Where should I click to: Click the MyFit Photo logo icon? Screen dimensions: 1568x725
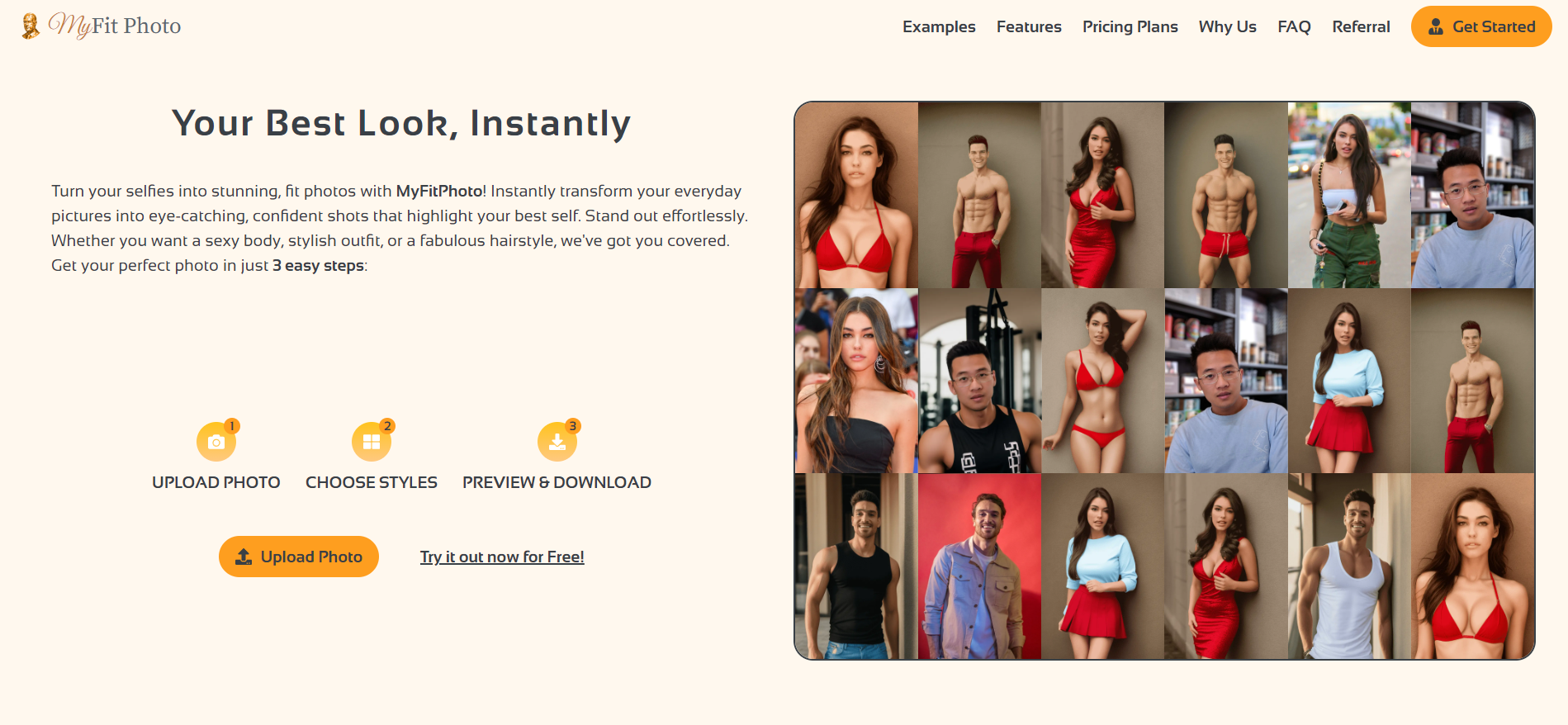coord(31,26)
